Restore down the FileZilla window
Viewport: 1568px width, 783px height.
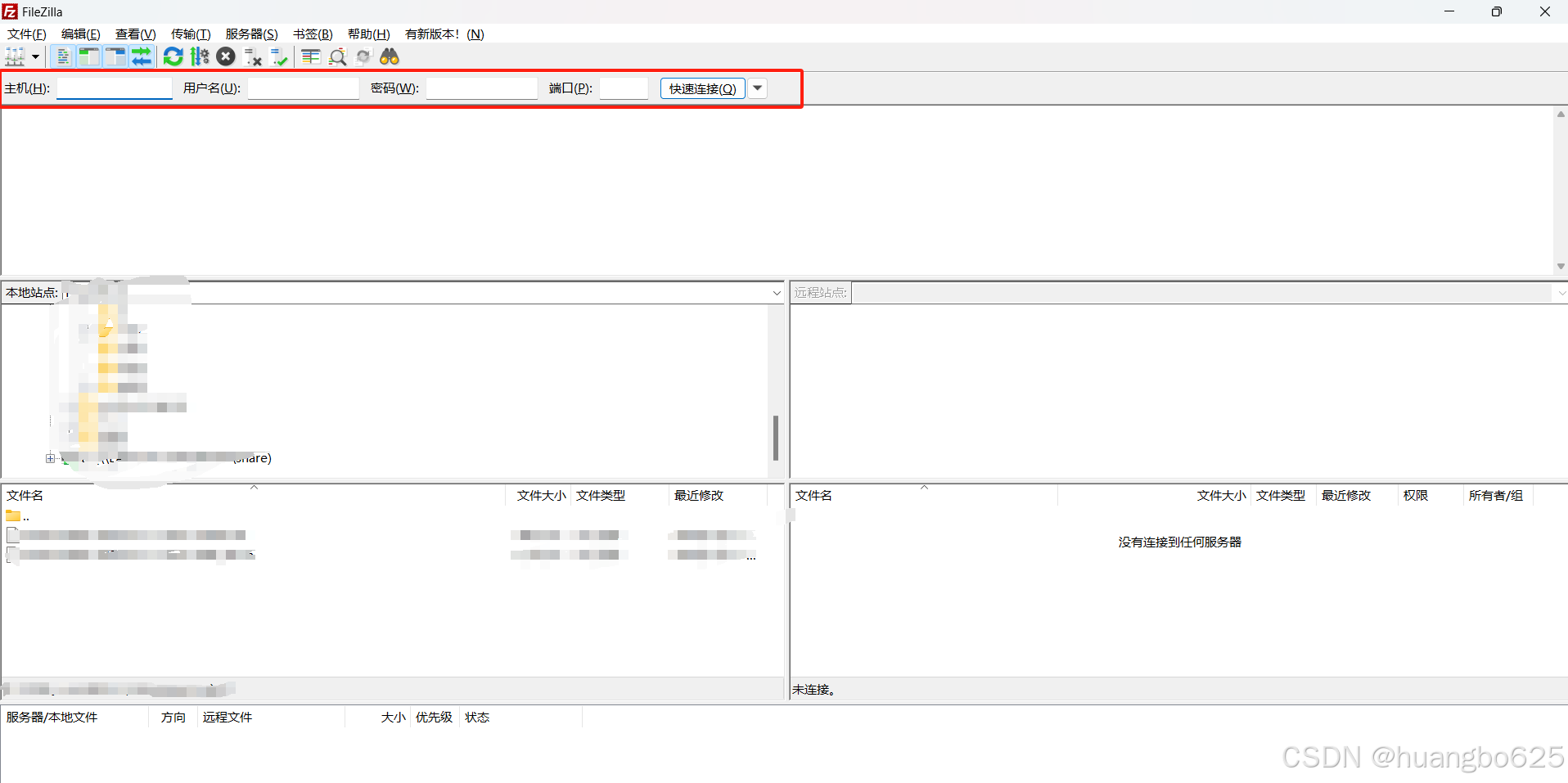pyautogui.click(x=1497, y=11)
